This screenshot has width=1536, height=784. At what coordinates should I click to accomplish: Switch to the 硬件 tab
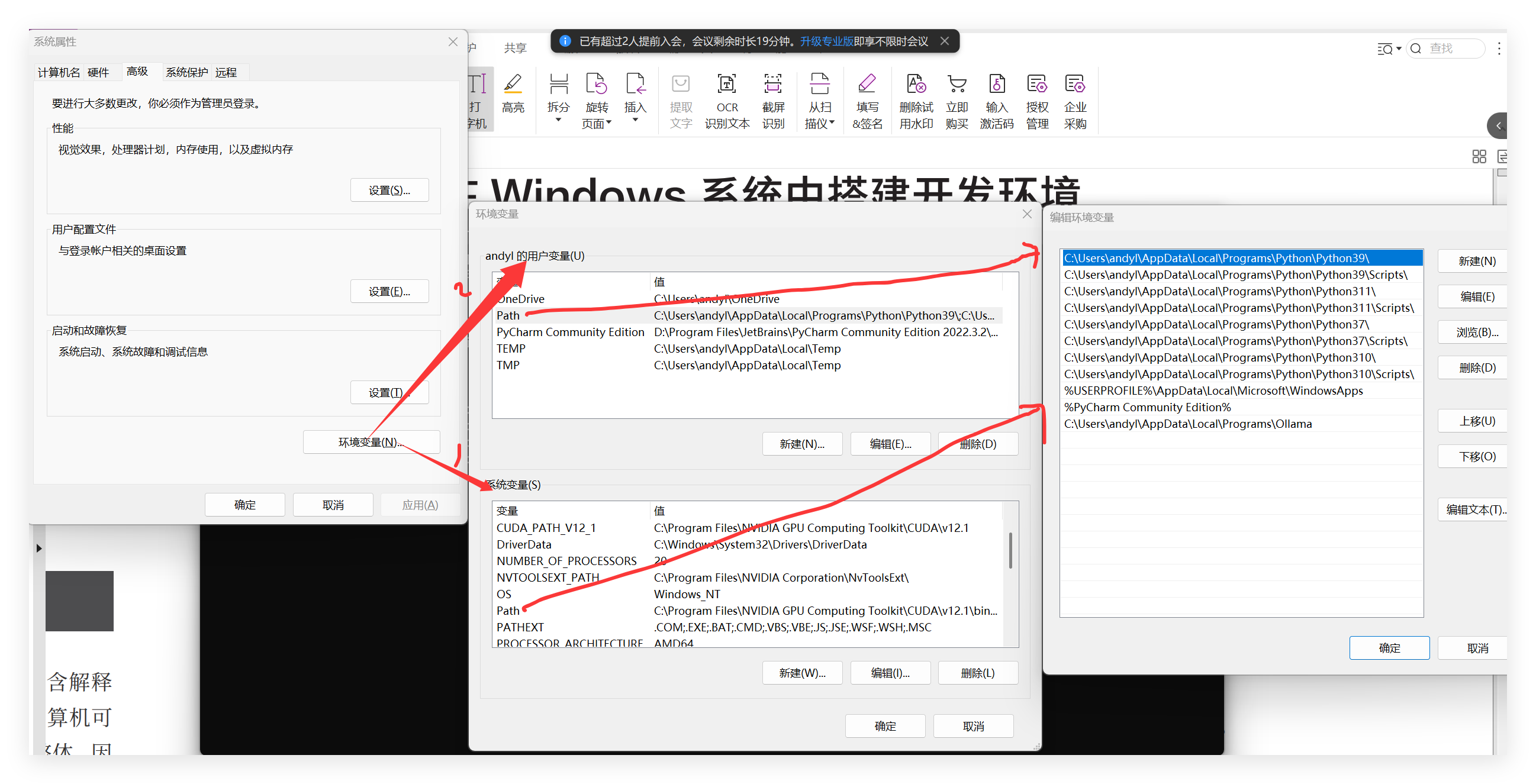99,72
